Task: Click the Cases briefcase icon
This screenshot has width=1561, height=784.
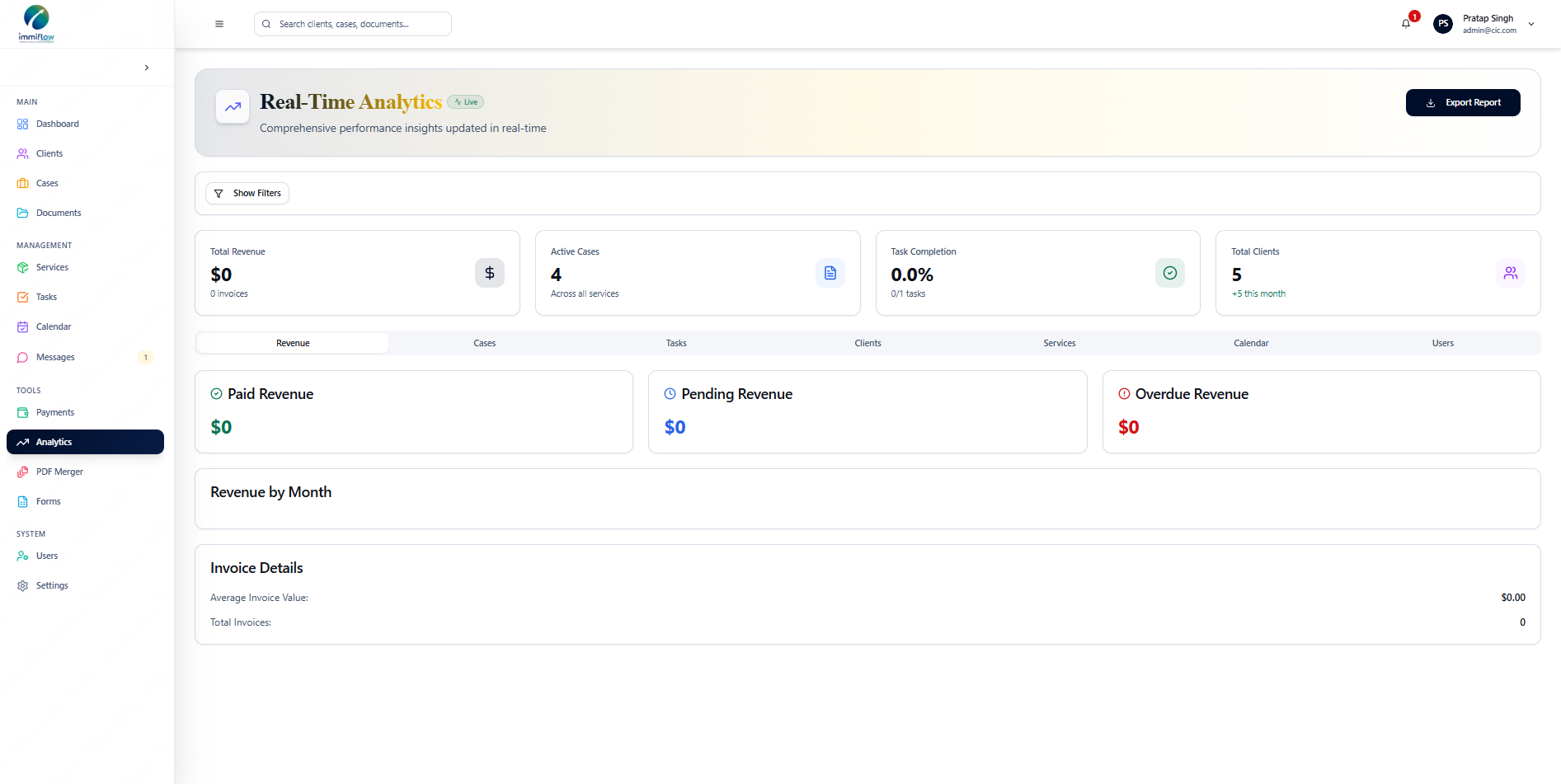Action: (23, 183)
